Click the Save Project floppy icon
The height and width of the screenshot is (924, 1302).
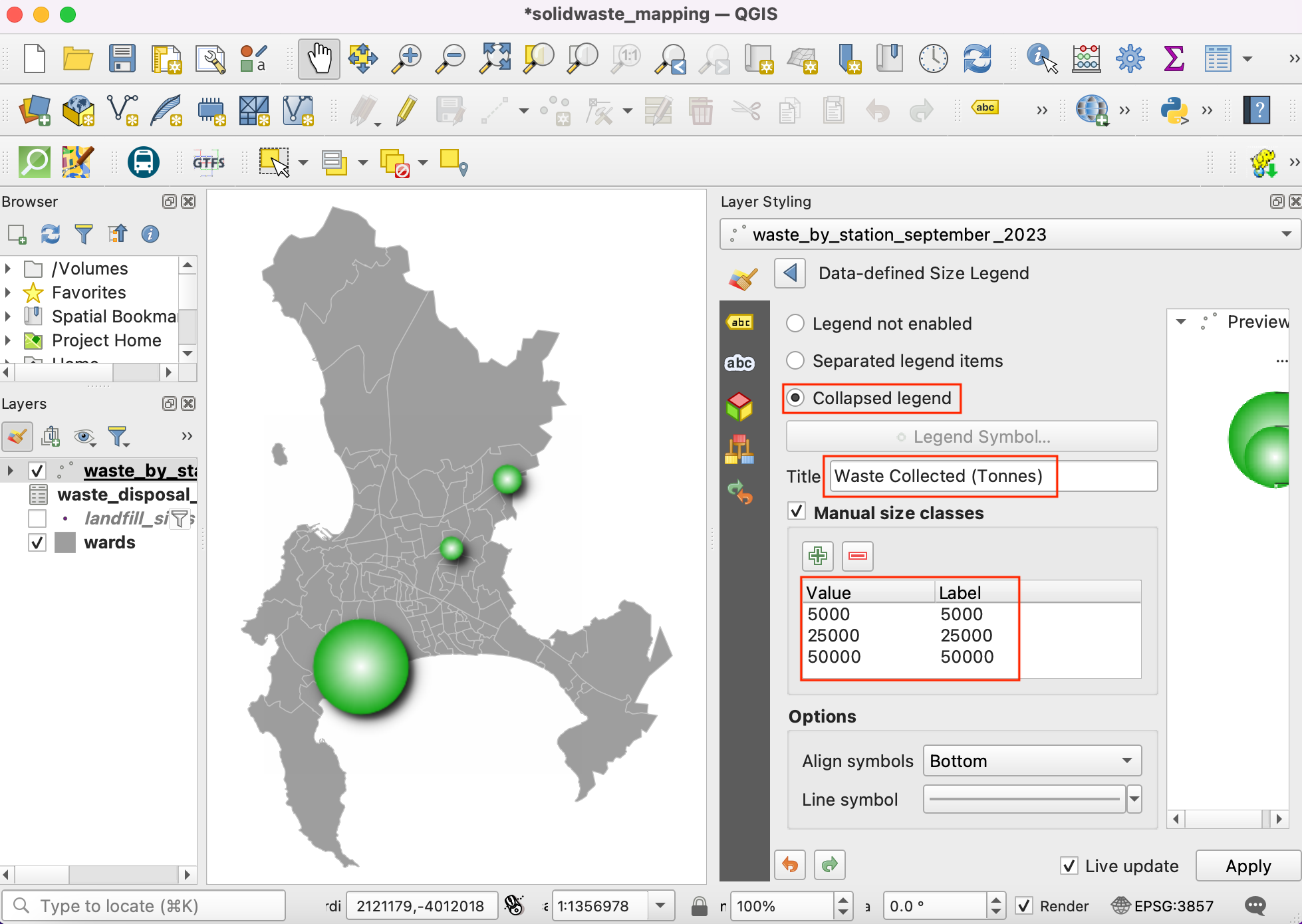[x=122, y=58]
